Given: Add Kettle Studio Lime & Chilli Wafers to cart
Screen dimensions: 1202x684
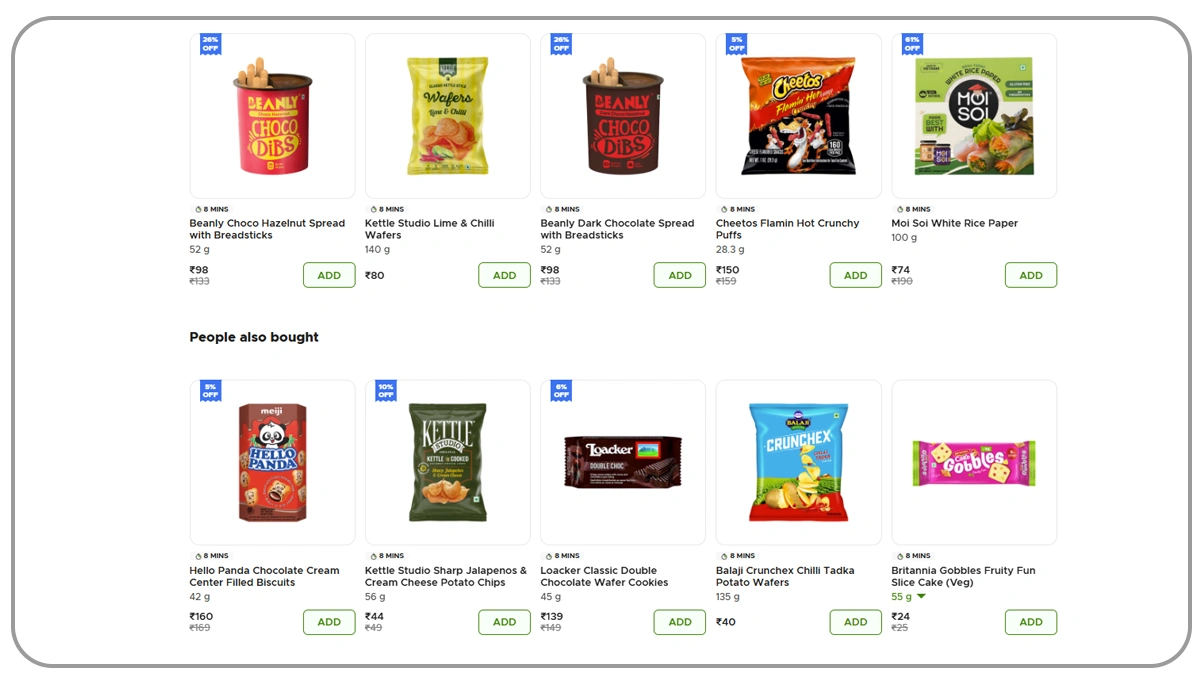Looking at the screenshot, I should pos(504,275).
